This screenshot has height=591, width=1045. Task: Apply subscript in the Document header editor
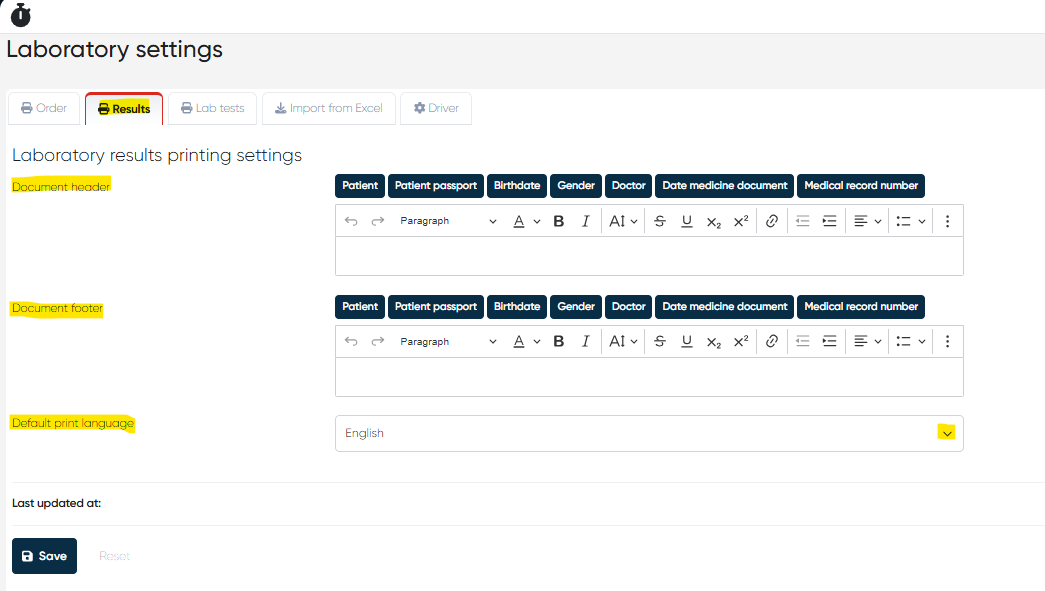coord(713,221)
